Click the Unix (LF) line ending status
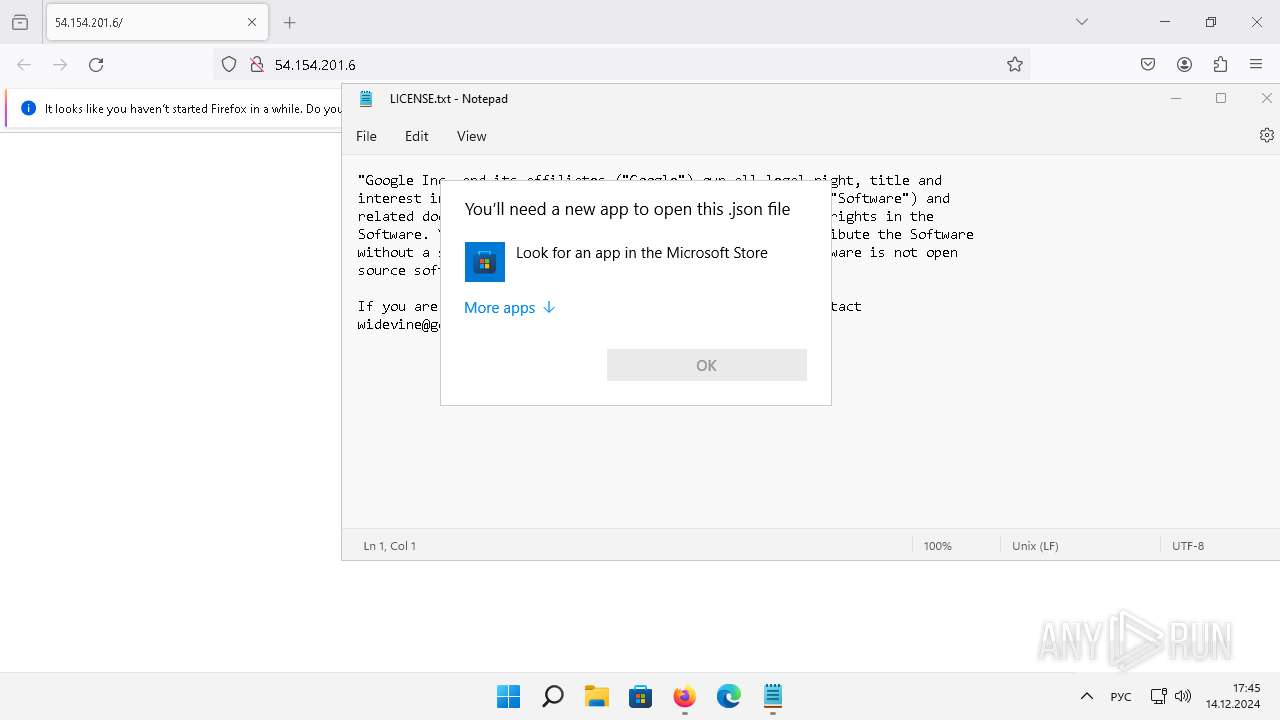 (1035, 546)
